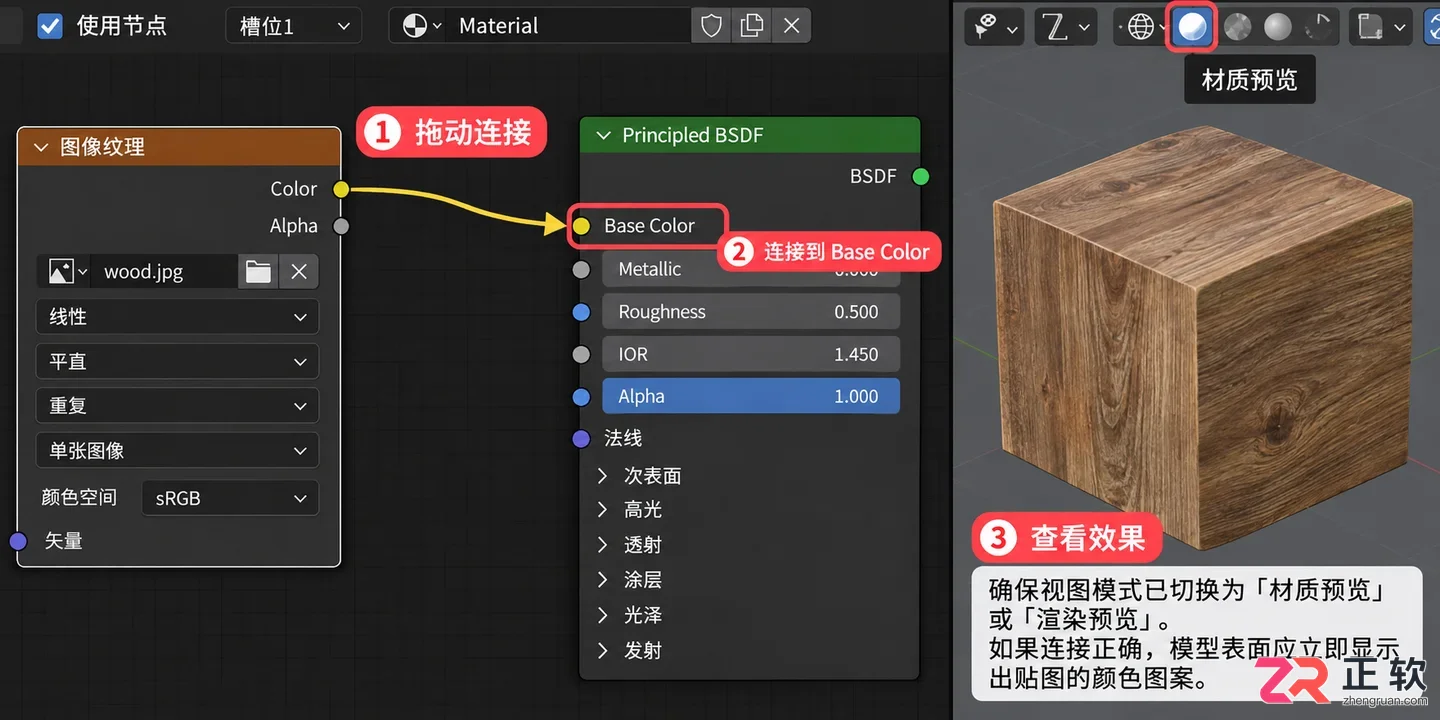Click the blue Alpha socket on Principled BSDF

(x=581, y=397)
